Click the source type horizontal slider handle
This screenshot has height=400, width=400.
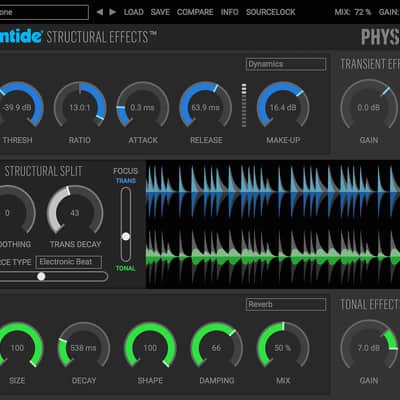coord(41,276)
